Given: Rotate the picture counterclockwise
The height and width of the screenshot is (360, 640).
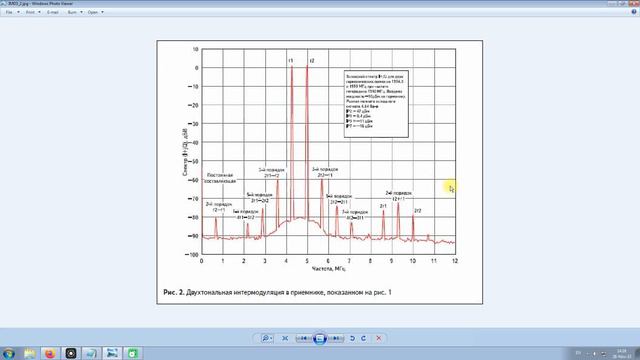Looking at the screenshot, I should click(352, 338).
